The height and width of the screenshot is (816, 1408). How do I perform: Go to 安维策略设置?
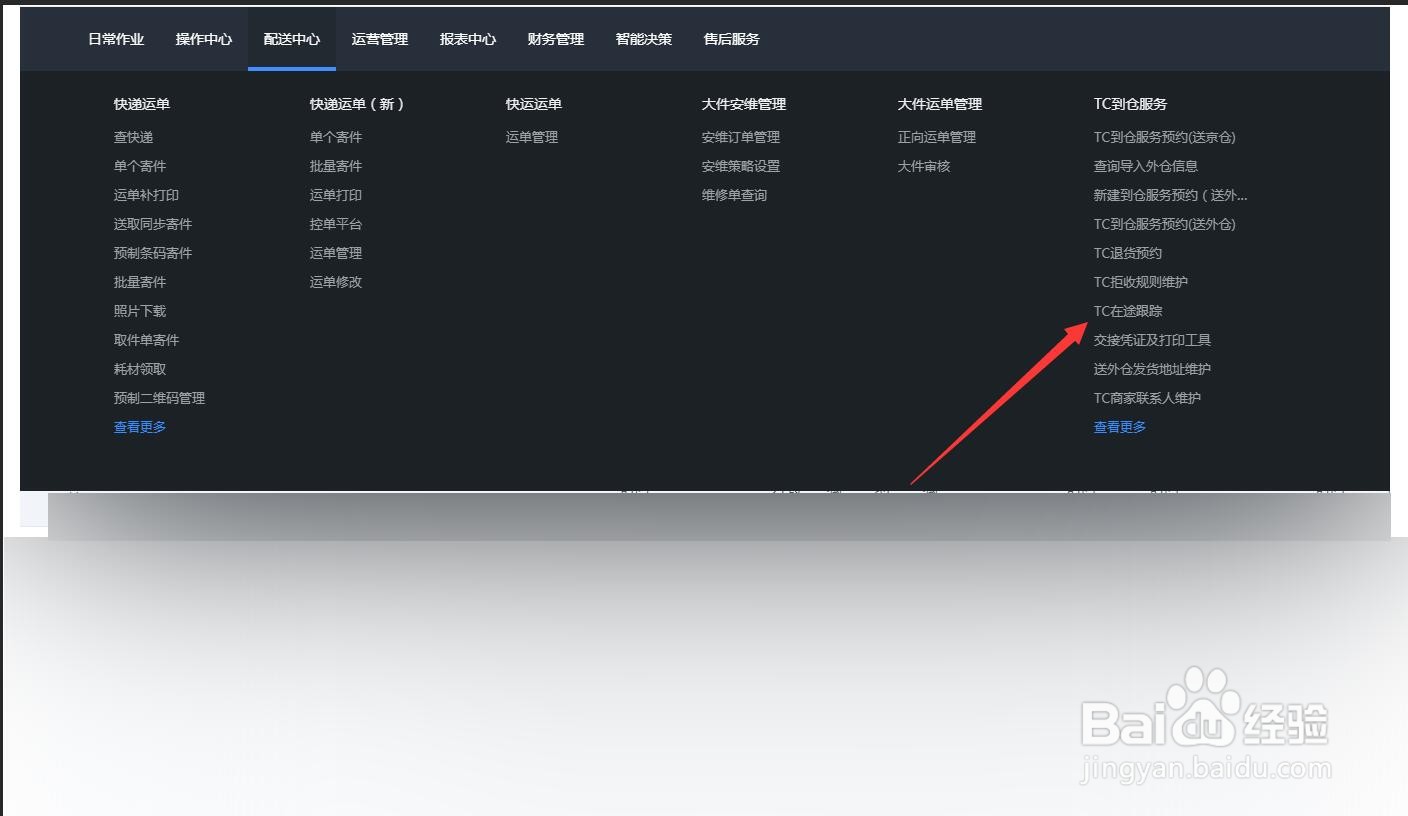point(741,166)
